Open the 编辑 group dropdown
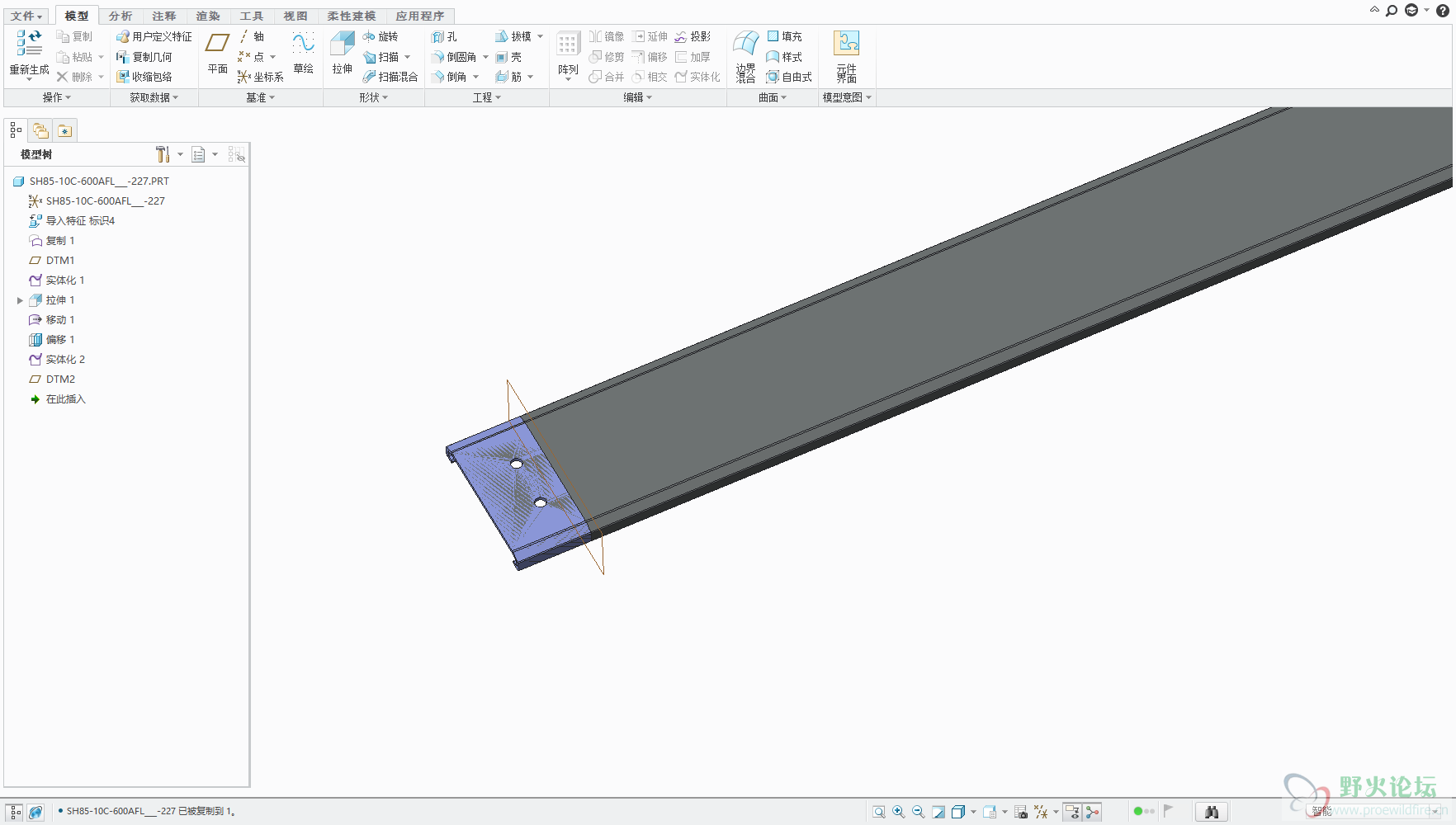 click(x=638, y=97)
